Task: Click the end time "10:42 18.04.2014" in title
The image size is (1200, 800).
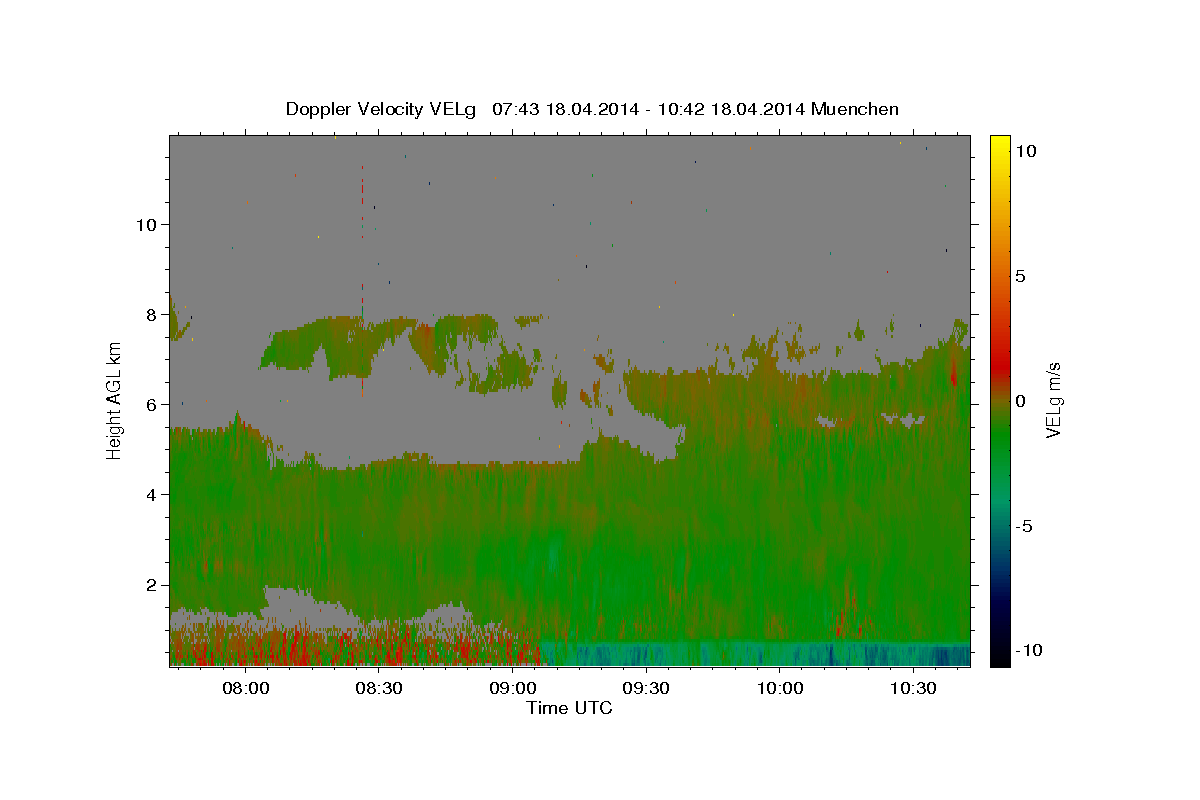Action: pos(732,109)
